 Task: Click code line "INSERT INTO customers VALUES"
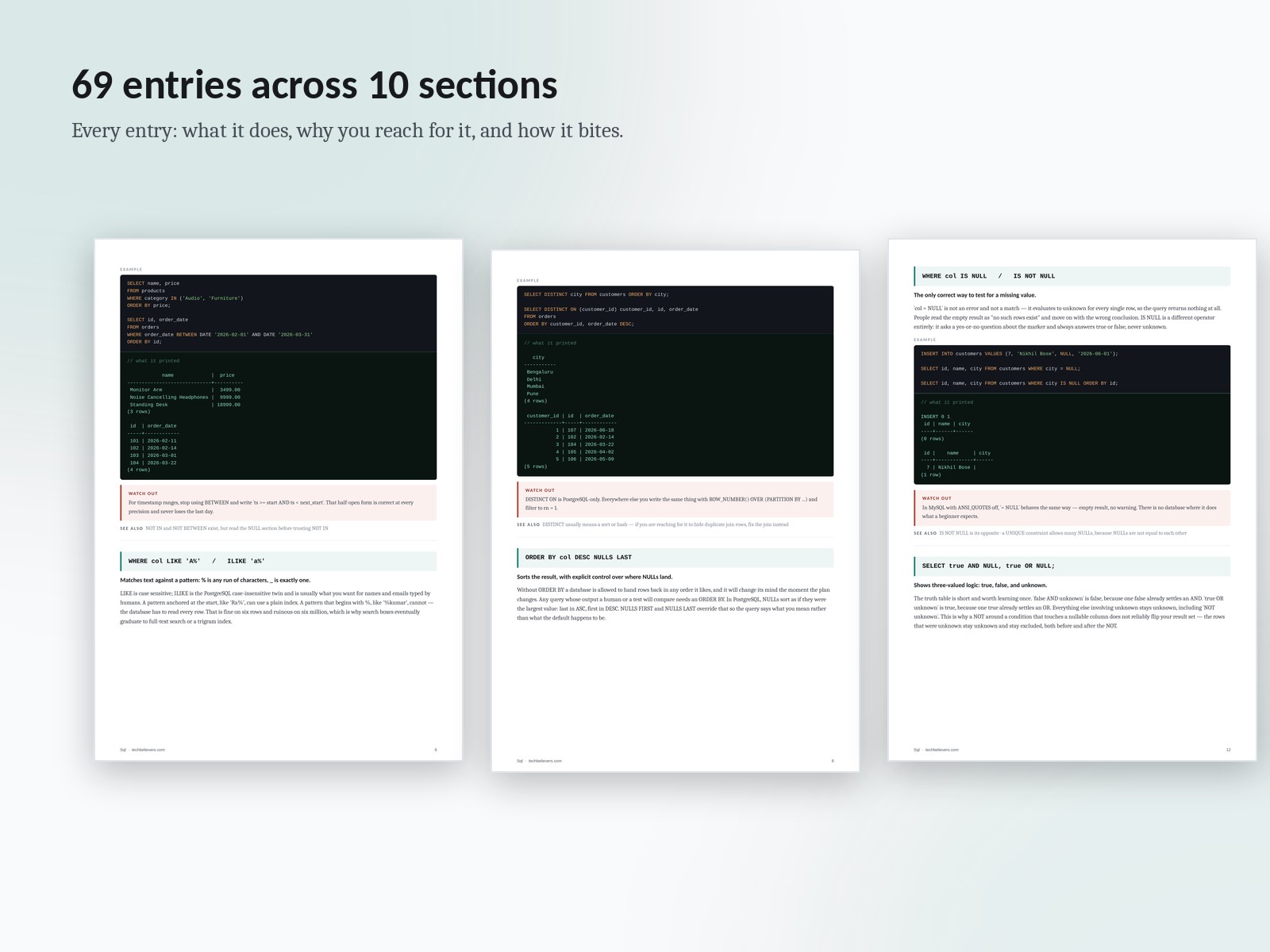(x=1019, y=354)
